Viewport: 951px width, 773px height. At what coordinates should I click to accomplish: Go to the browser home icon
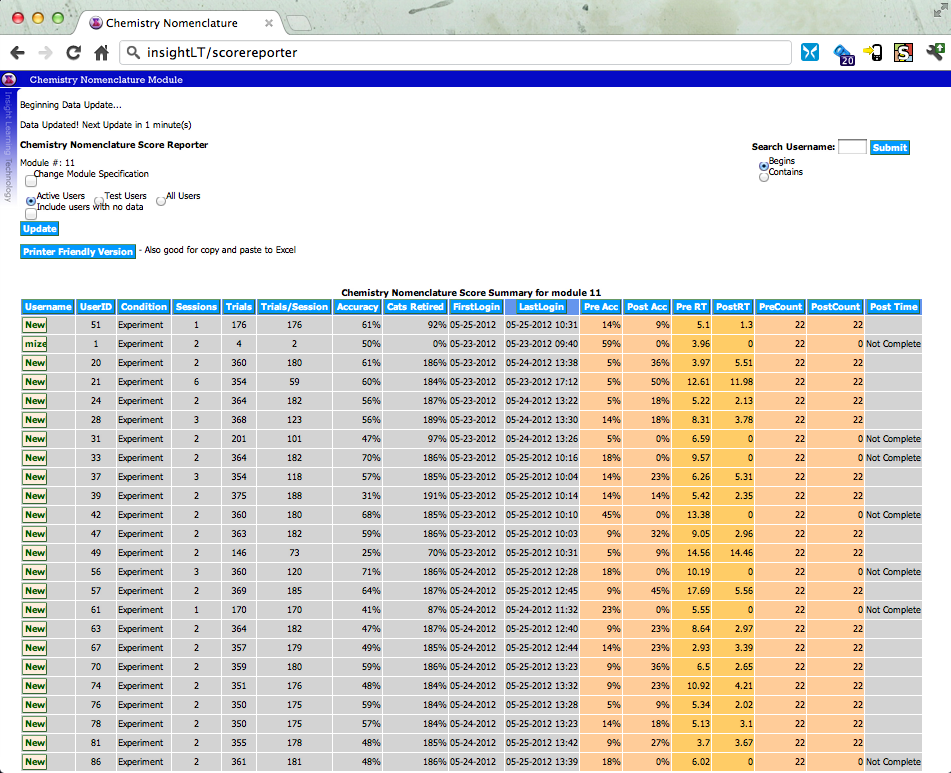[x=101, y=53]
